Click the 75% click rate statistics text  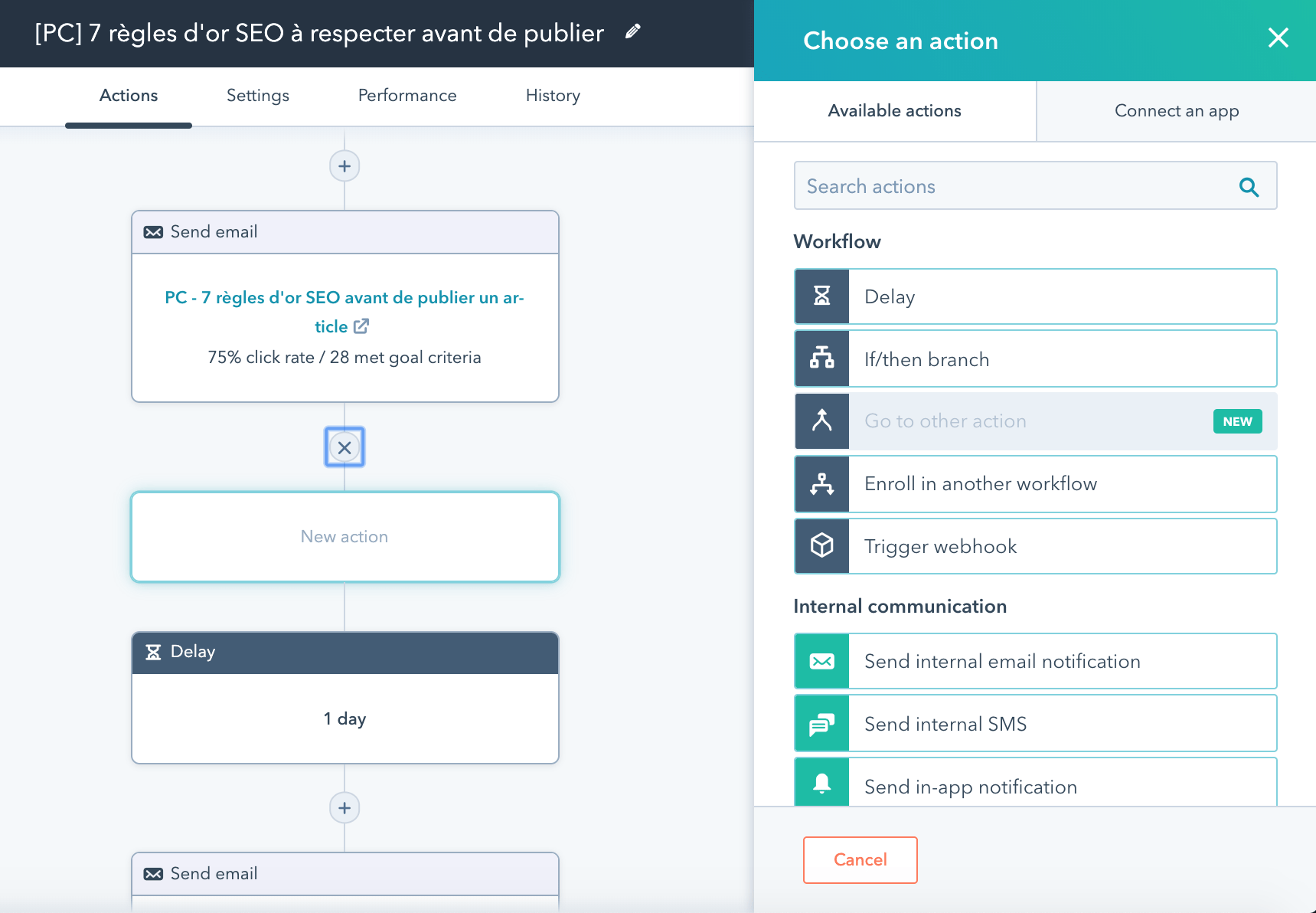[x=345, y=358]
